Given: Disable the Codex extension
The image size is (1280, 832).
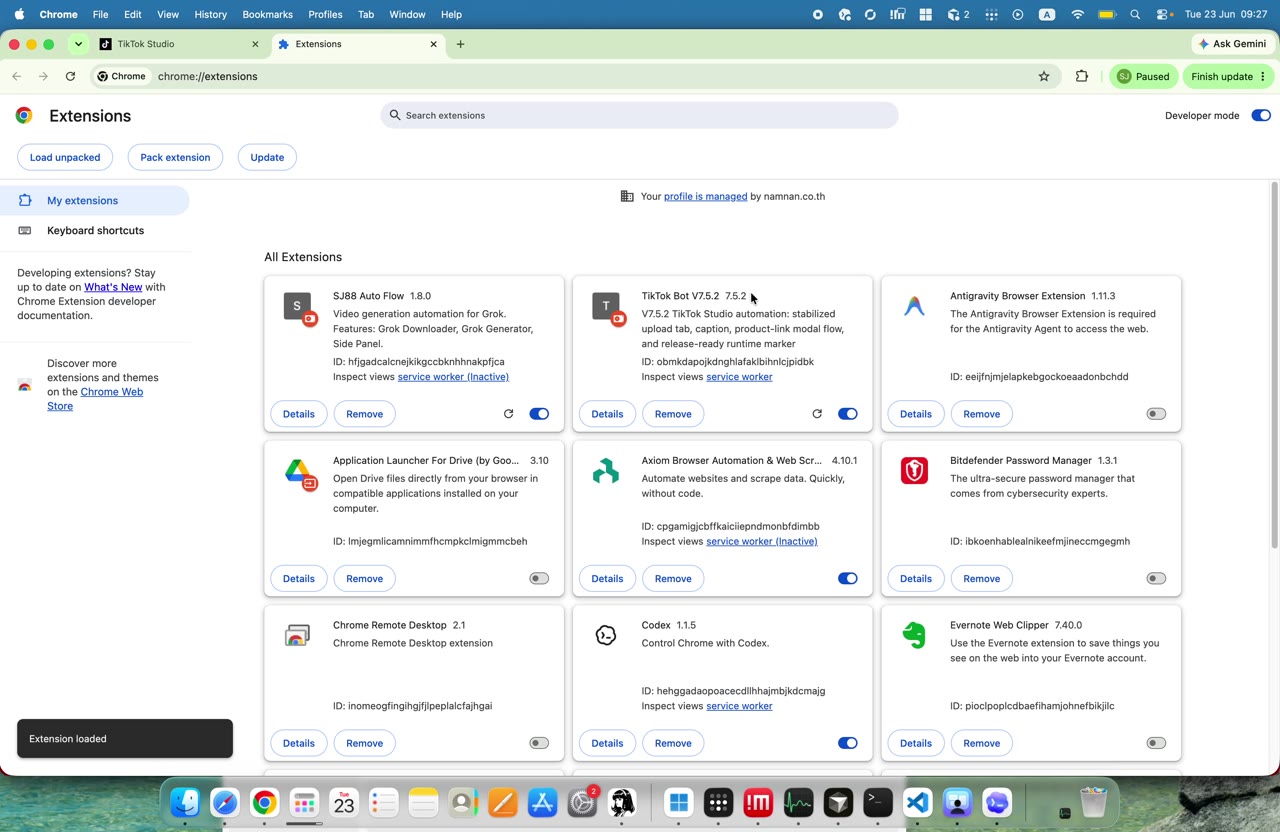Looking at the screenshot, I should pyautogui.click(x=848, y=743).
